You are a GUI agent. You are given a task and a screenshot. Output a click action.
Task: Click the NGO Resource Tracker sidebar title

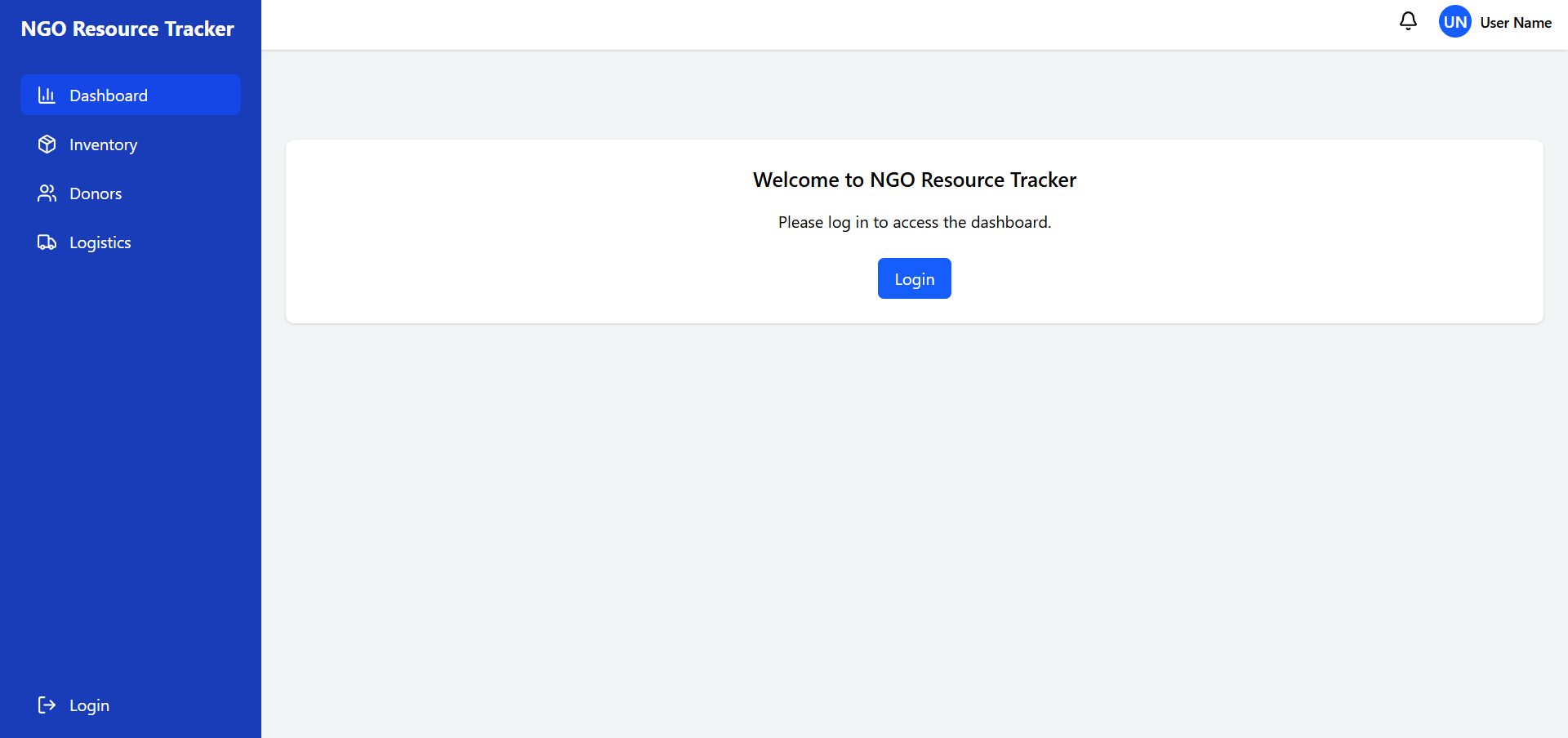point(127,29)
